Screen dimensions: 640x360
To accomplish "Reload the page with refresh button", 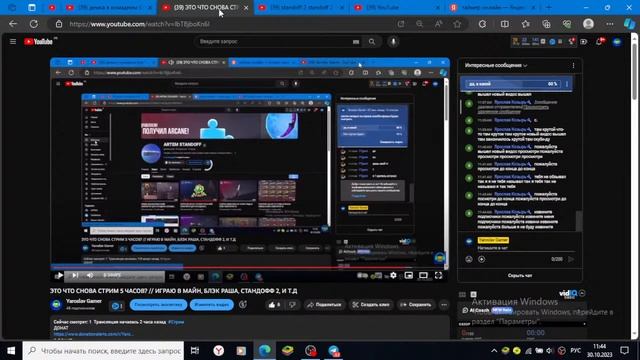I will point(34,24).
